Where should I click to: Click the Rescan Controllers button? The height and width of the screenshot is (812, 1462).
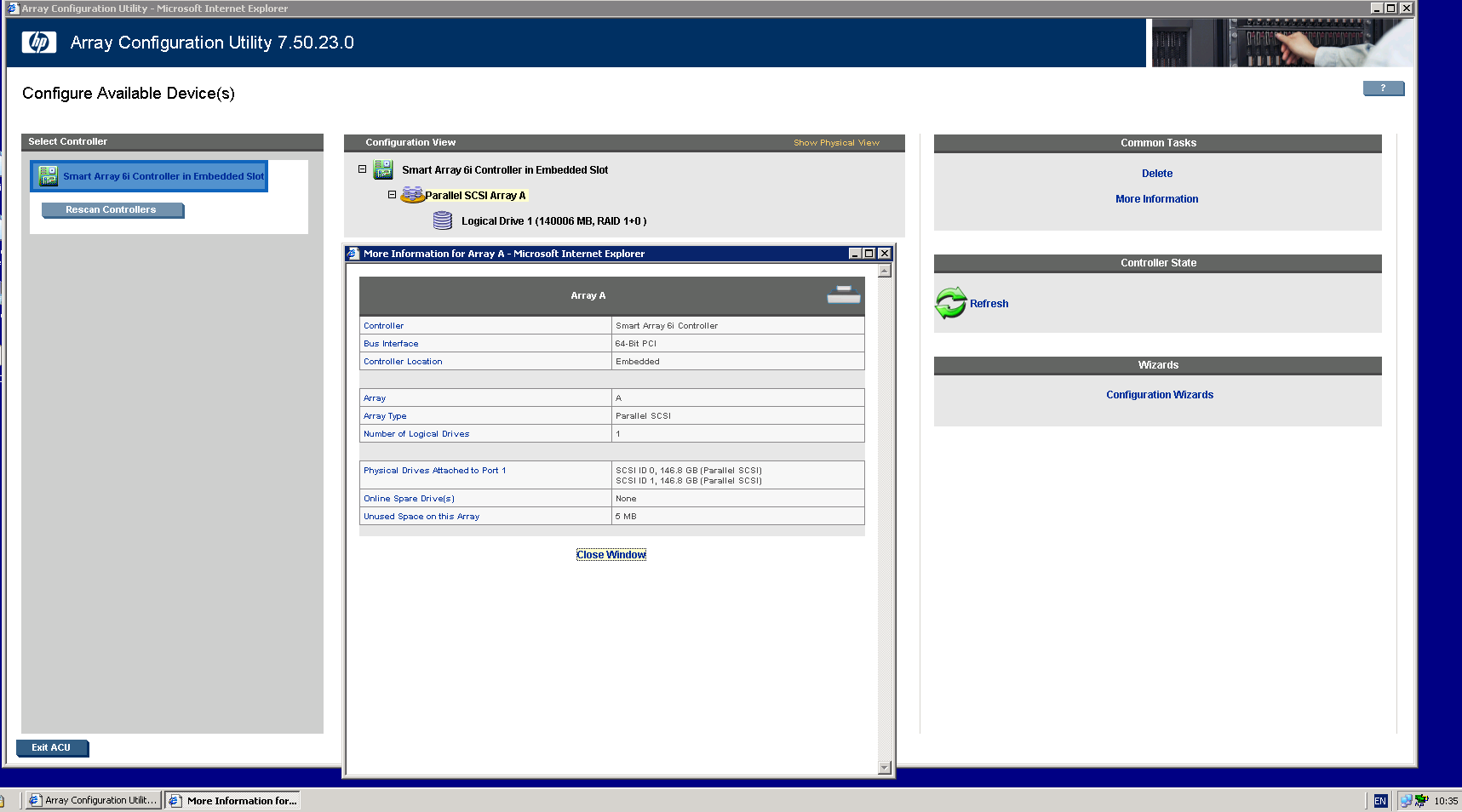pos(112,209)
